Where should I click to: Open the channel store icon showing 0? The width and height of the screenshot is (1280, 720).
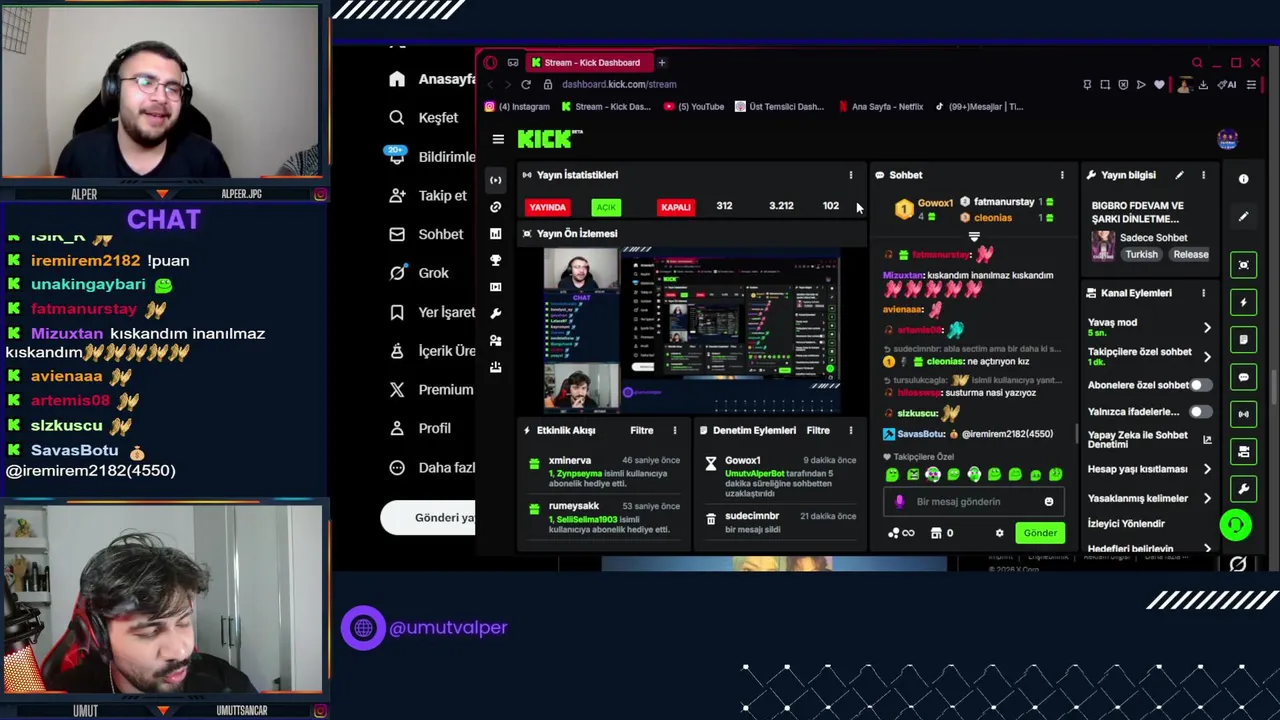(942, 533)
